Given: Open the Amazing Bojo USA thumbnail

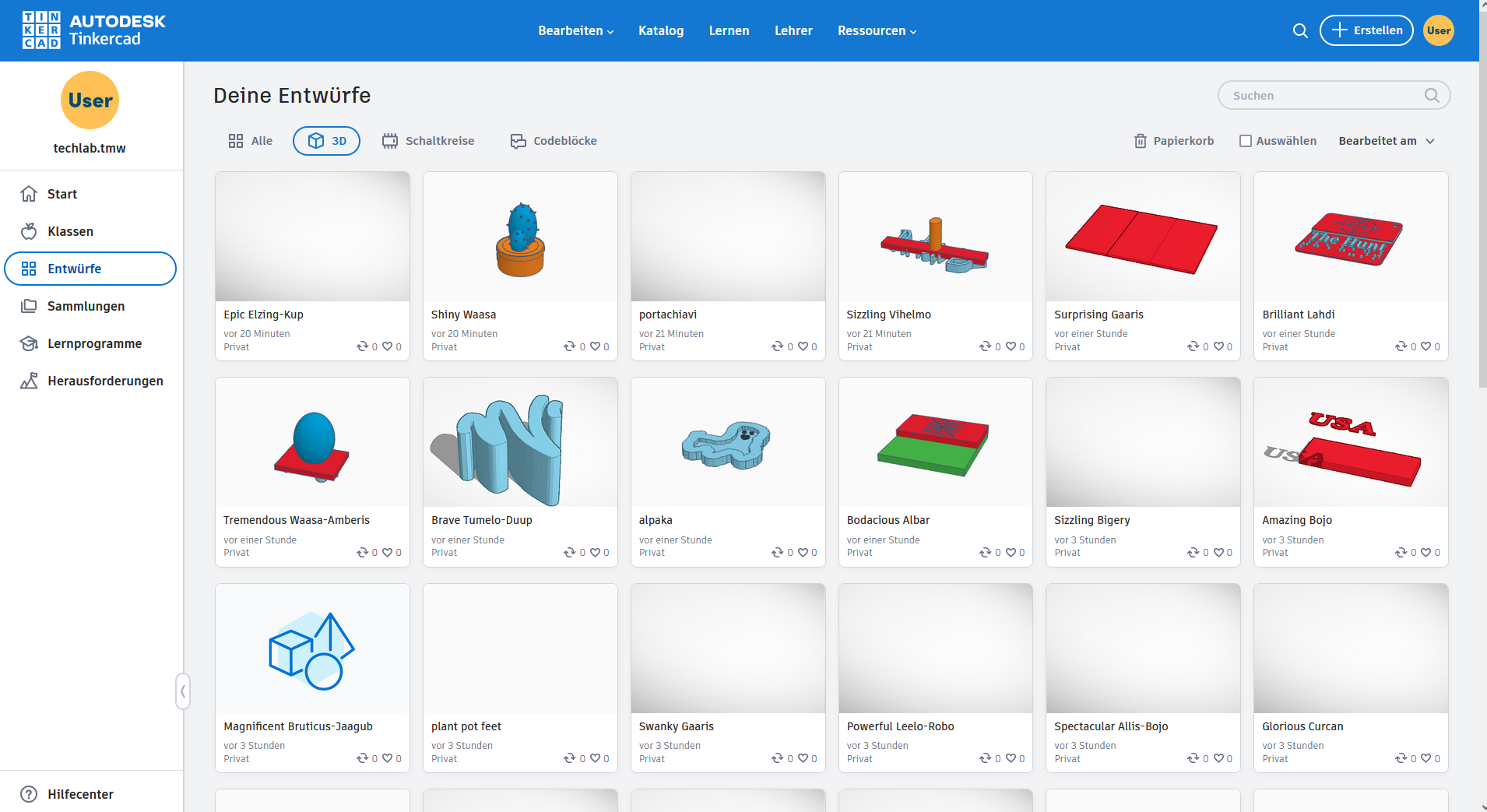Looking at the screenshot, I should 1351,442.
